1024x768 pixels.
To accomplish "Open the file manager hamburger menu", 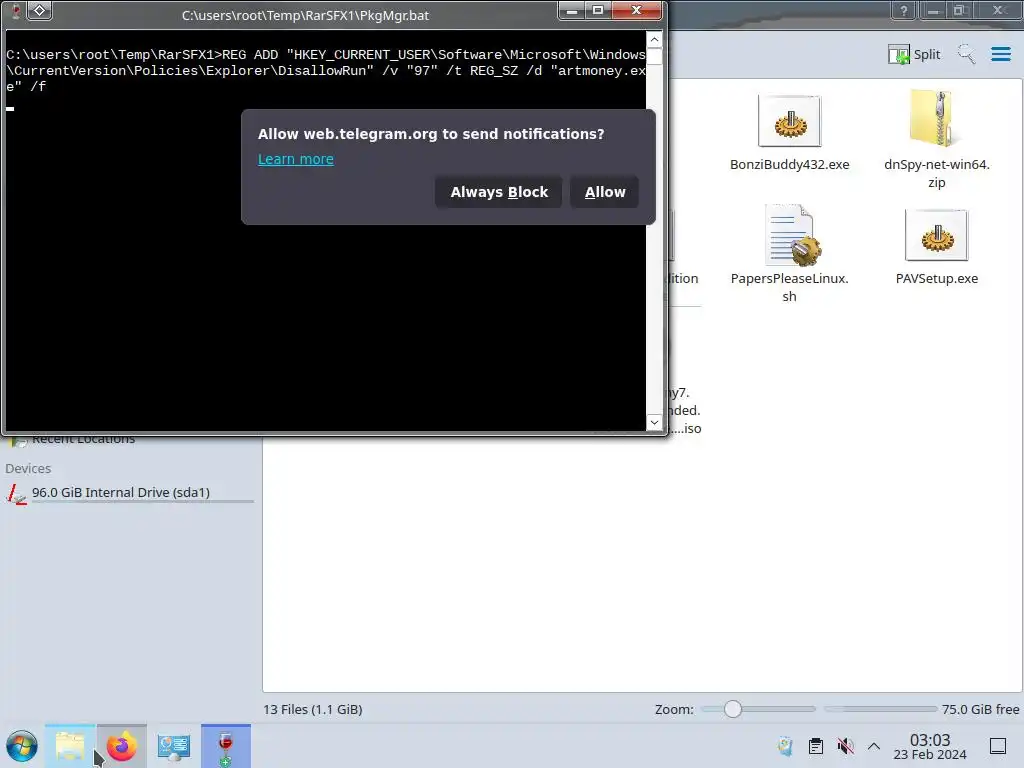I will pos(1000,54).
